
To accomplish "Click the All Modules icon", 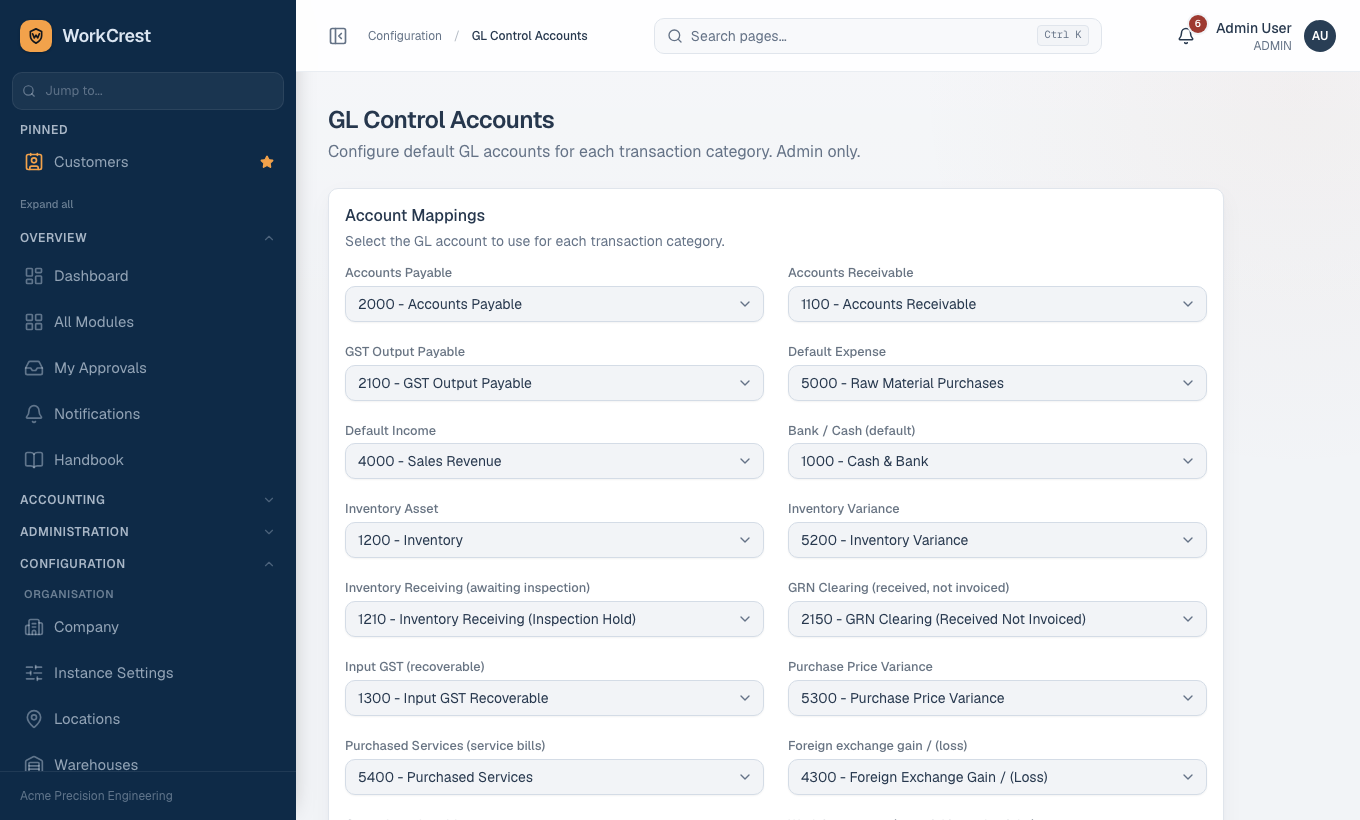I will point(34,322).
